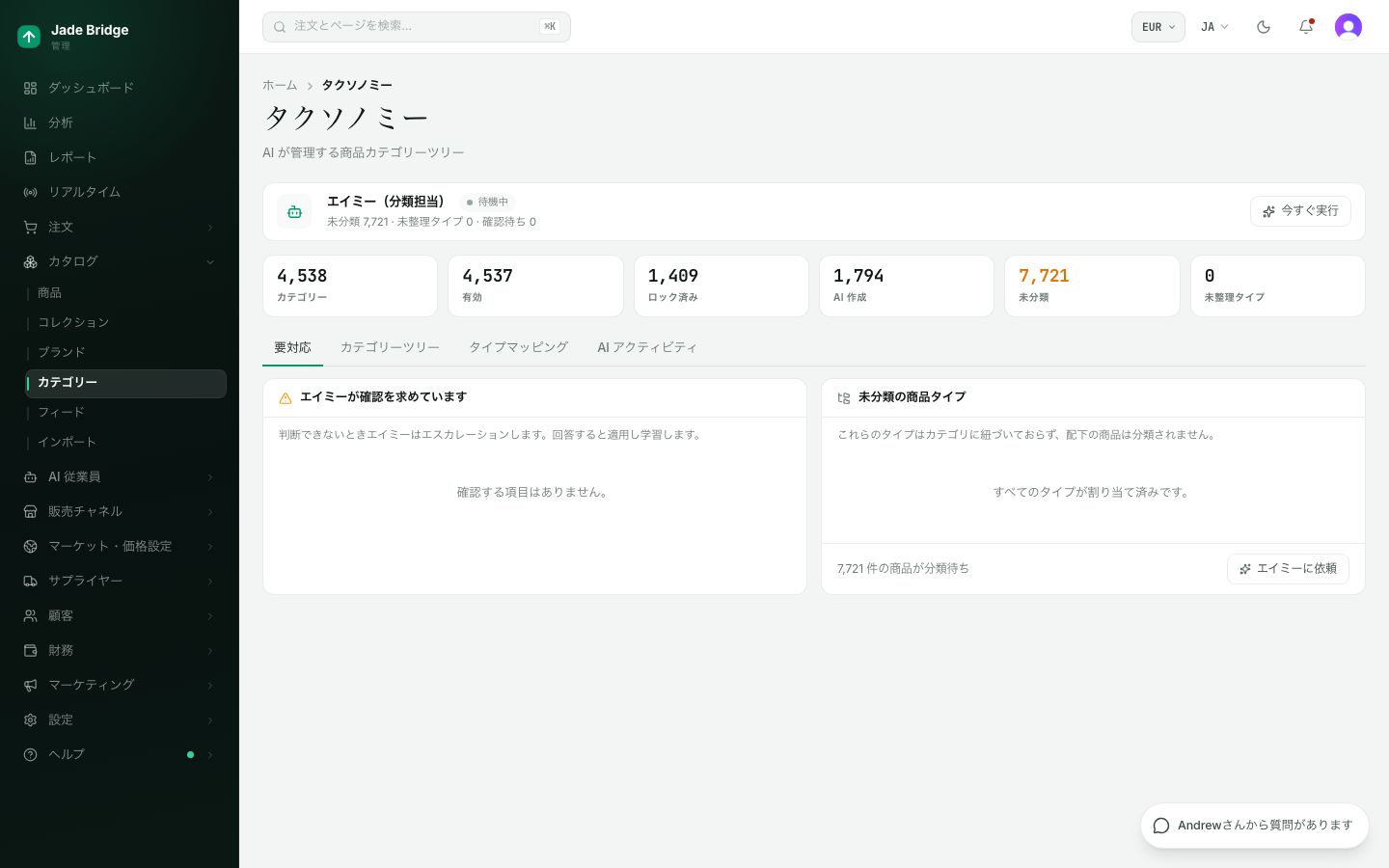The image size is (1389, 868).
Task: Expand the マーケット・価格設定 submenu chevron
Action: tap(210, 546)
